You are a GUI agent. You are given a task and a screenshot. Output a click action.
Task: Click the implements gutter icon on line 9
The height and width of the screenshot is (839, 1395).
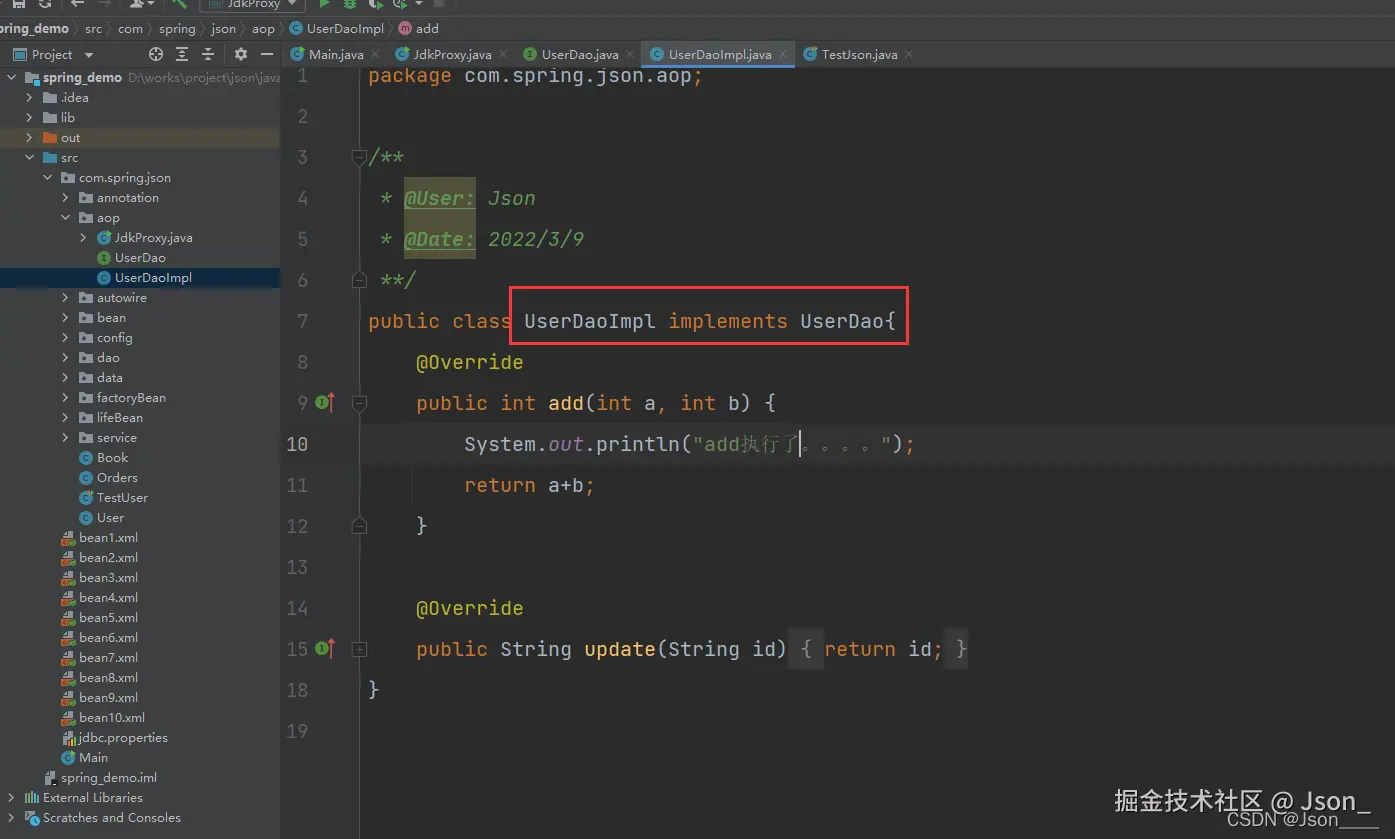pyautogui.click(x=325, y=403)
